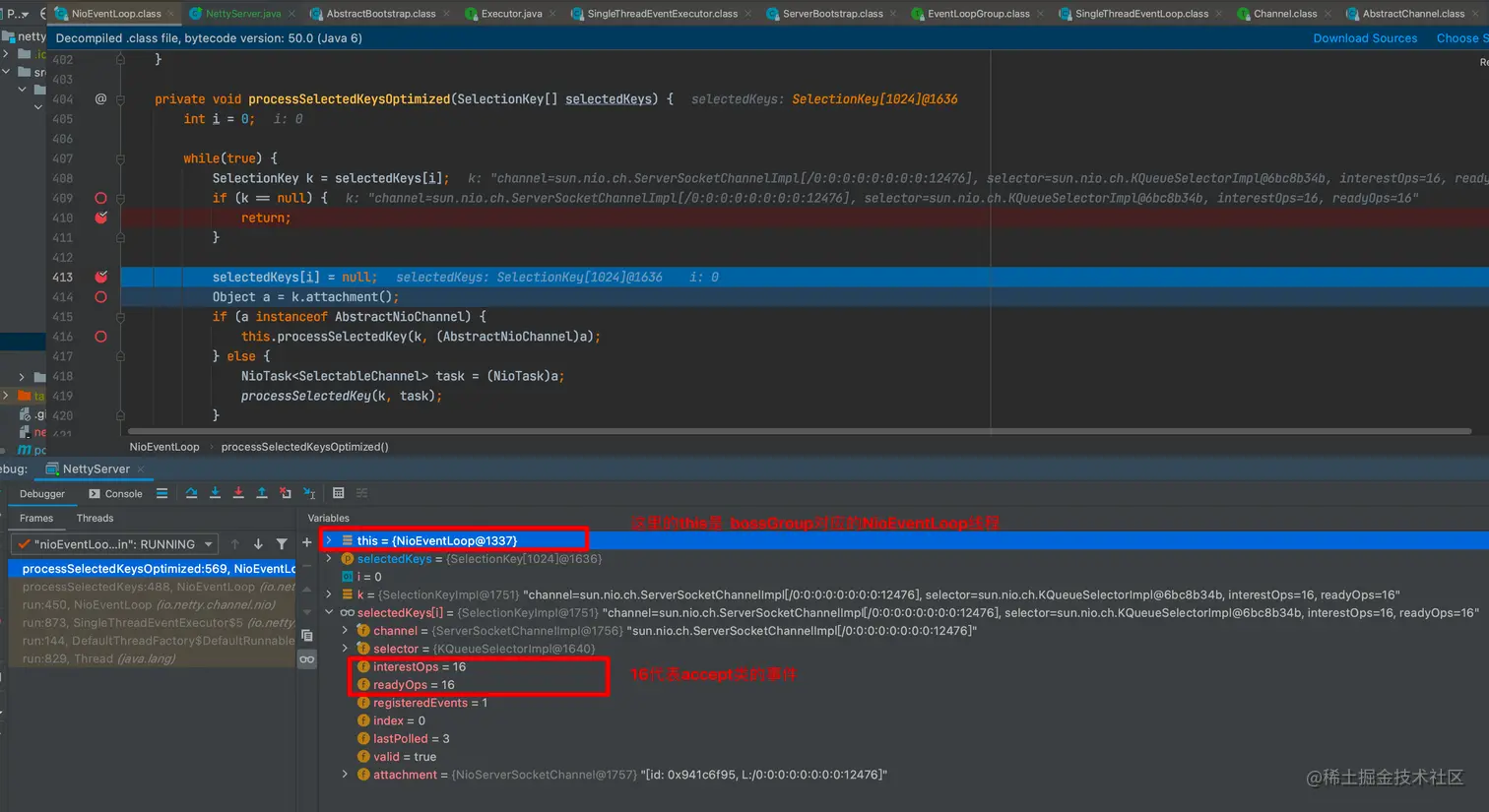Expand the 'this = {NioEventLoop@1337}' variable

[x=329, y=540]
